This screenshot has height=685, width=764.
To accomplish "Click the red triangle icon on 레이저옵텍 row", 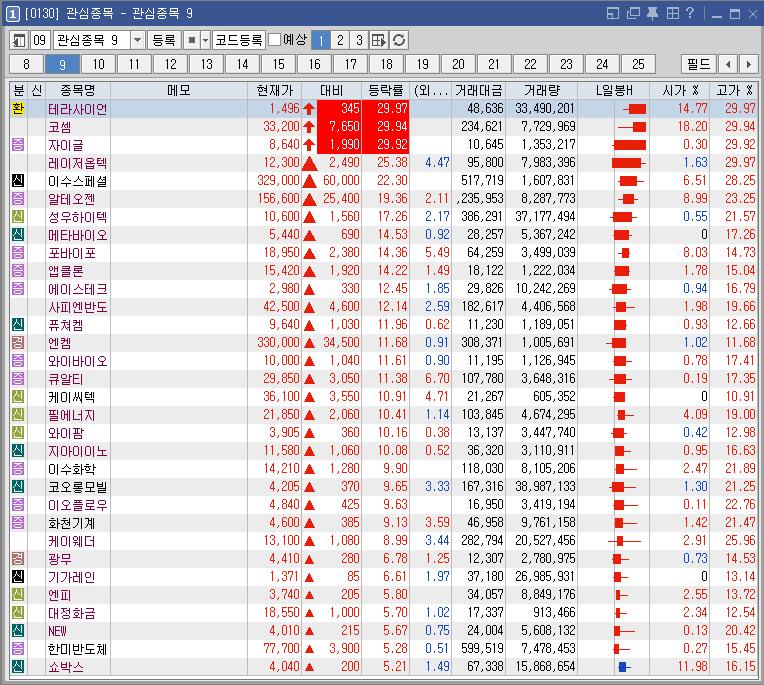I will click(309, 163).
